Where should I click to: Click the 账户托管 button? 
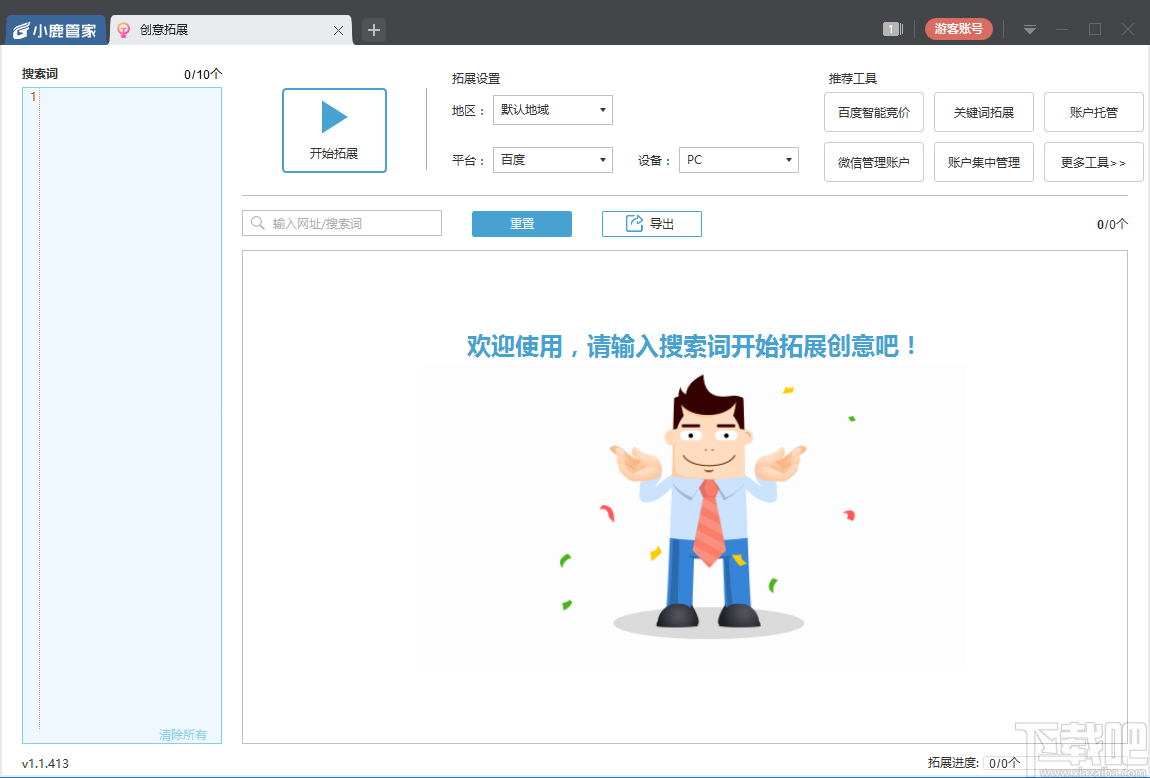1093,112
